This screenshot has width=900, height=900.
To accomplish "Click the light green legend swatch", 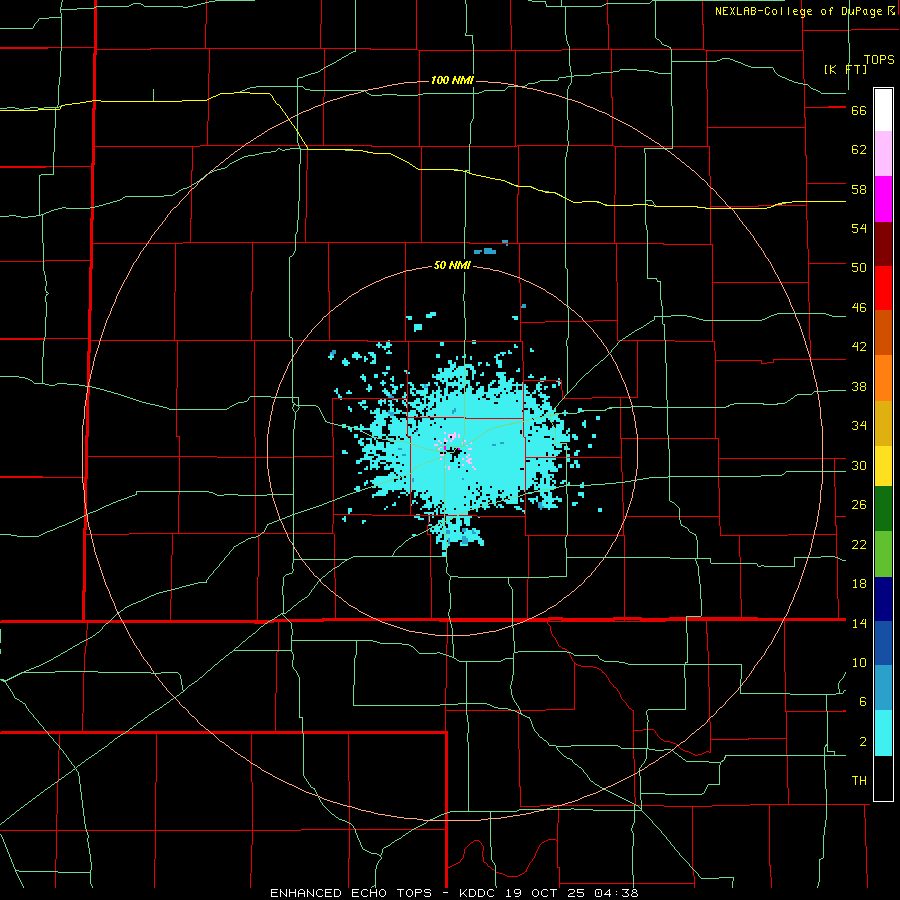I will pos(883,554).
